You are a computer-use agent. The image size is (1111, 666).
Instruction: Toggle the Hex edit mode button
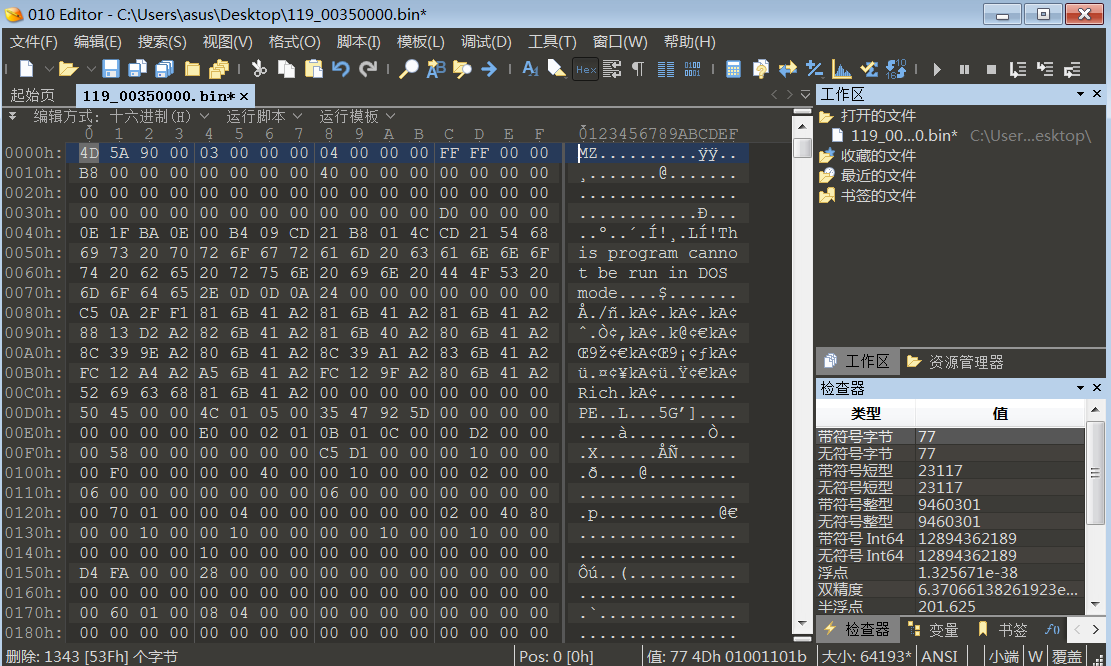585,69
